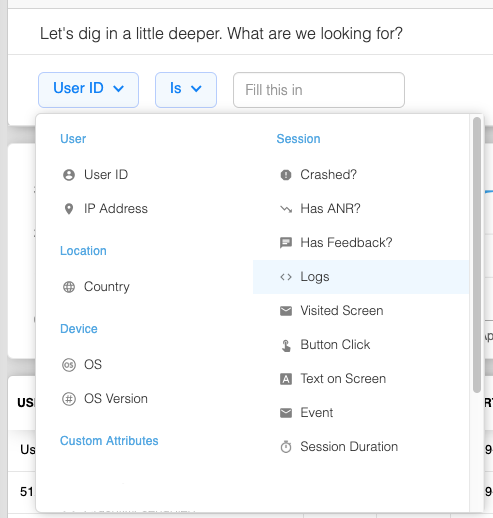
Task: Click the Location section heading
Action: pyautogui.click(x=83, y=251)
